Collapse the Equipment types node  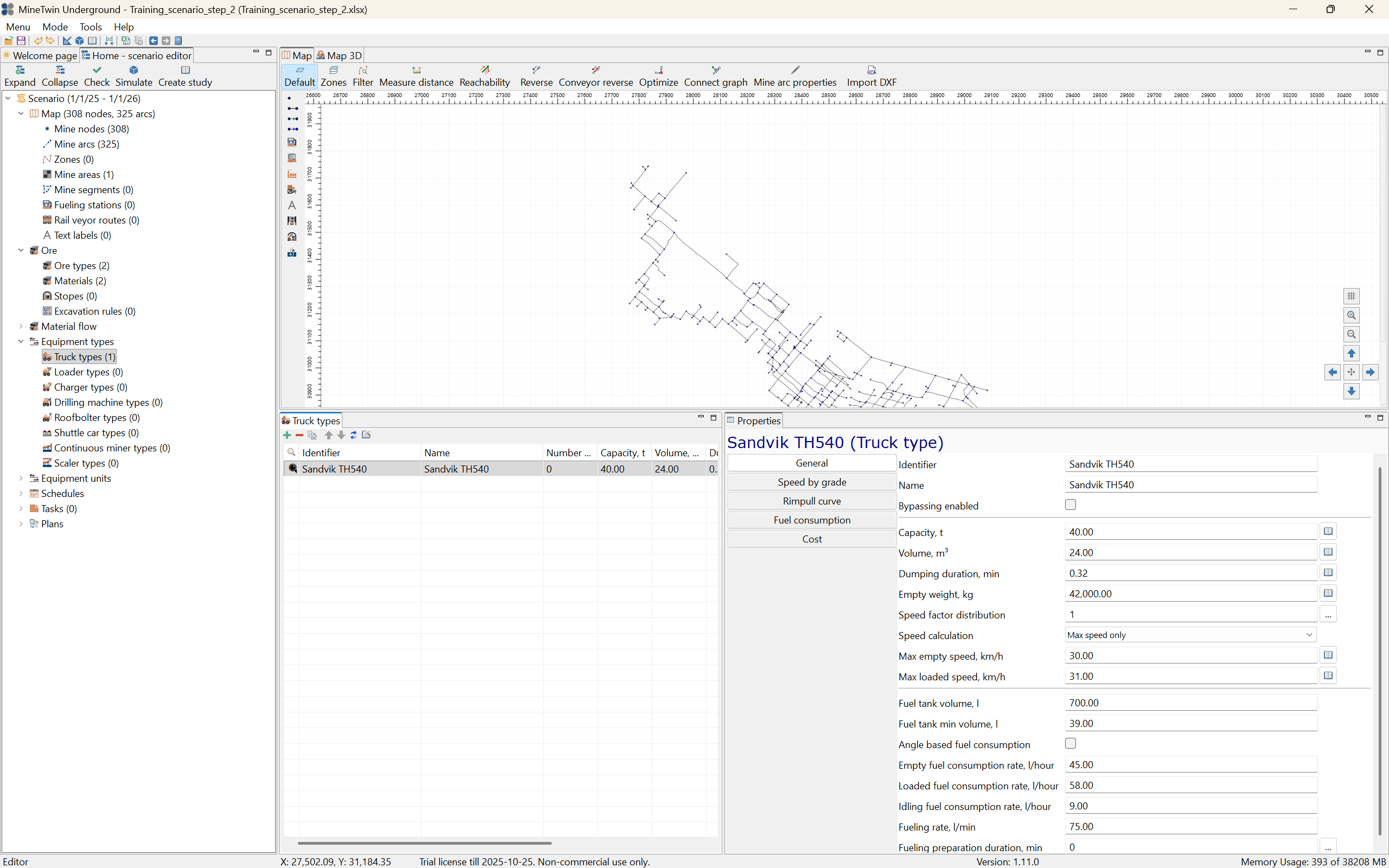pos(21,342)
